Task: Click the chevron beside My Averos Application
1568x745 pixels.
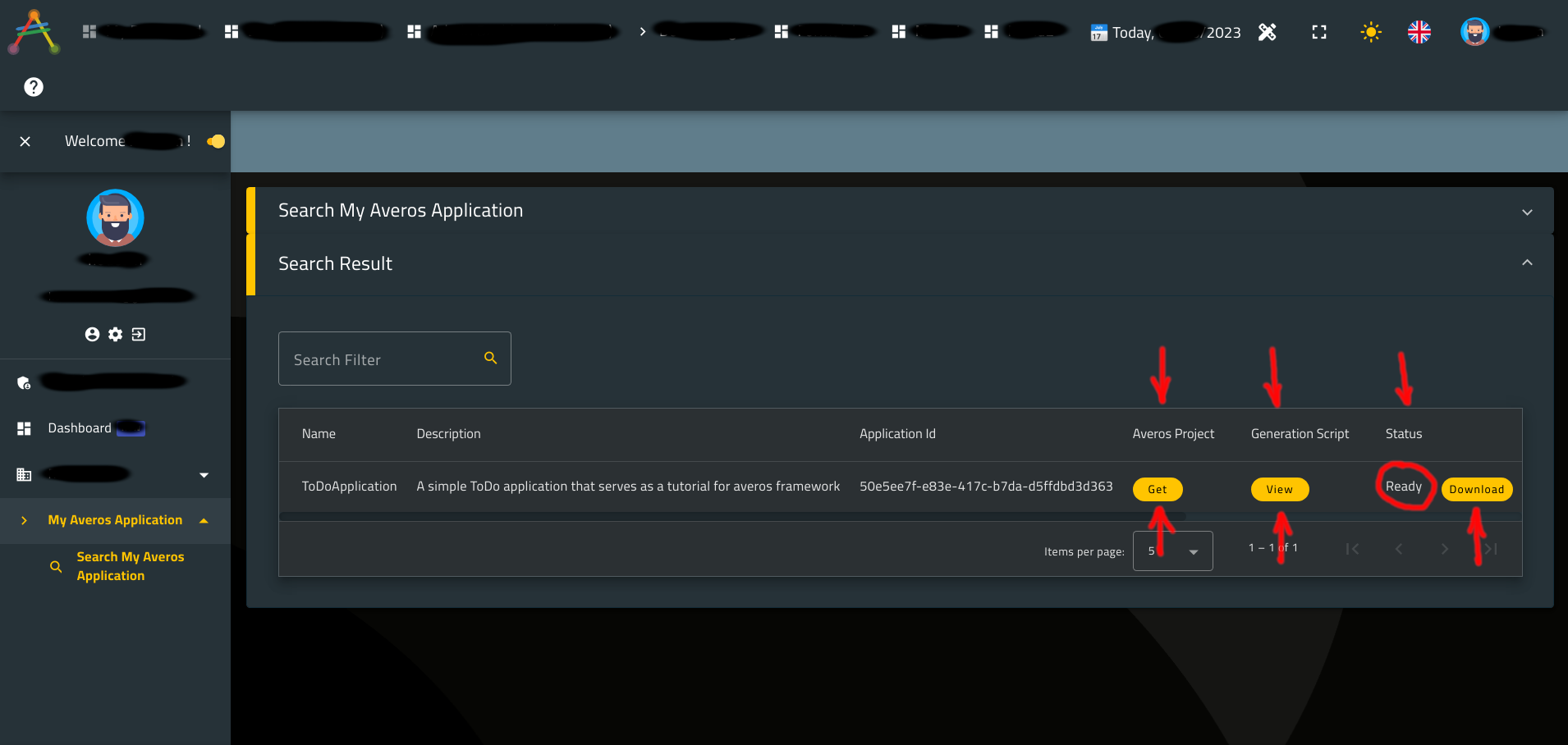Action: (24, 520)
